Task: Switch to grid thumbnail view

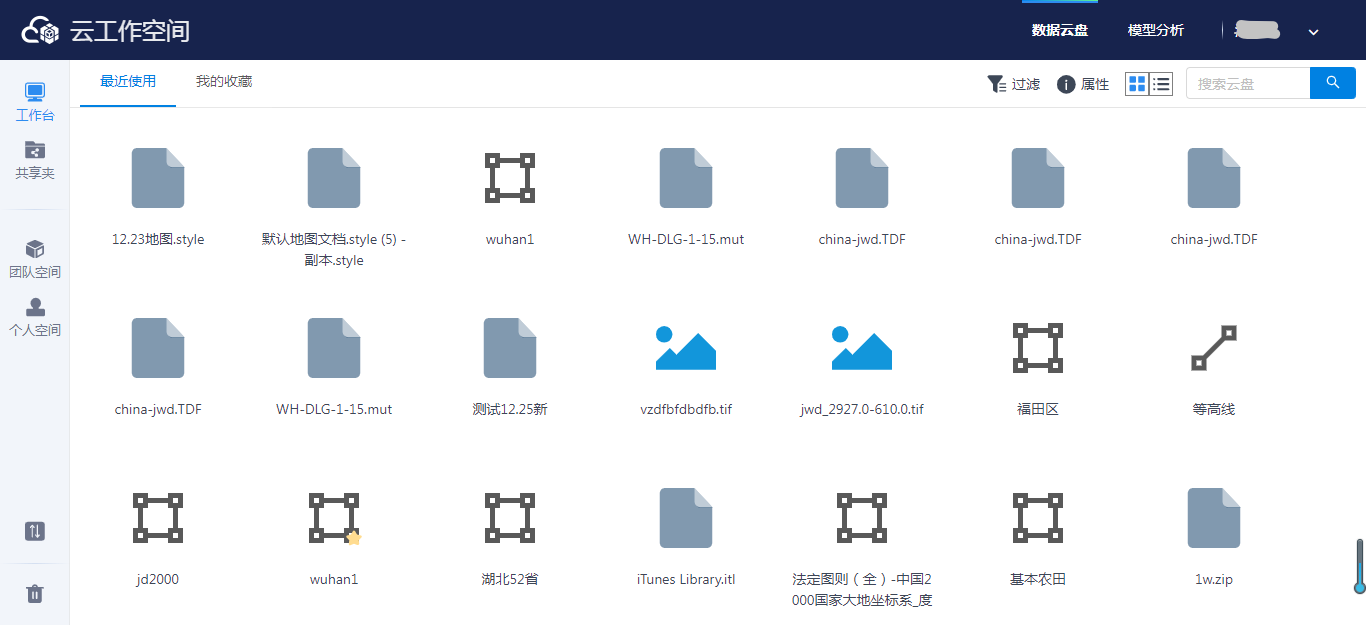Action: (1137, 84)
